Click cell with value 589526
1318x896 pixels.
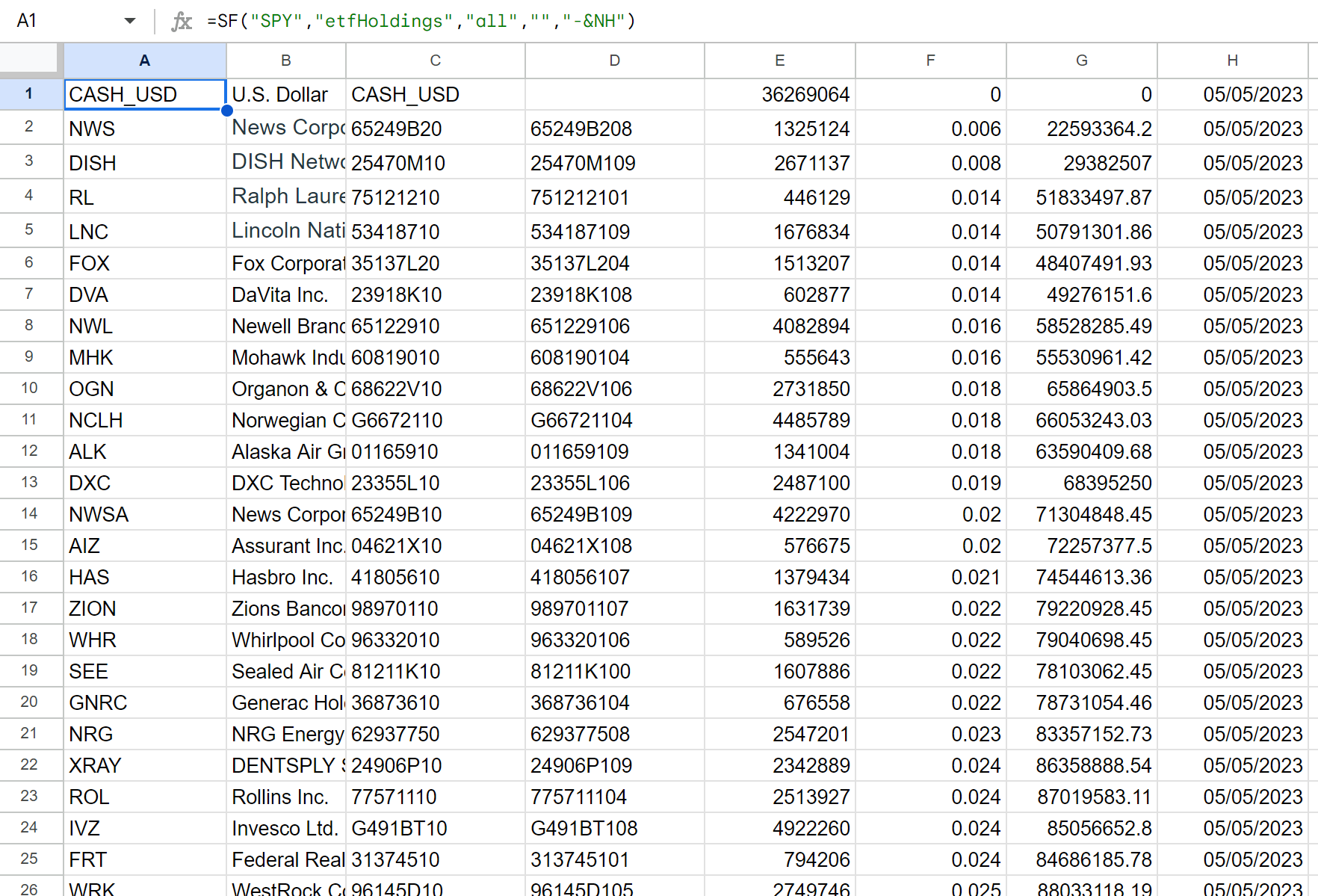780,640
